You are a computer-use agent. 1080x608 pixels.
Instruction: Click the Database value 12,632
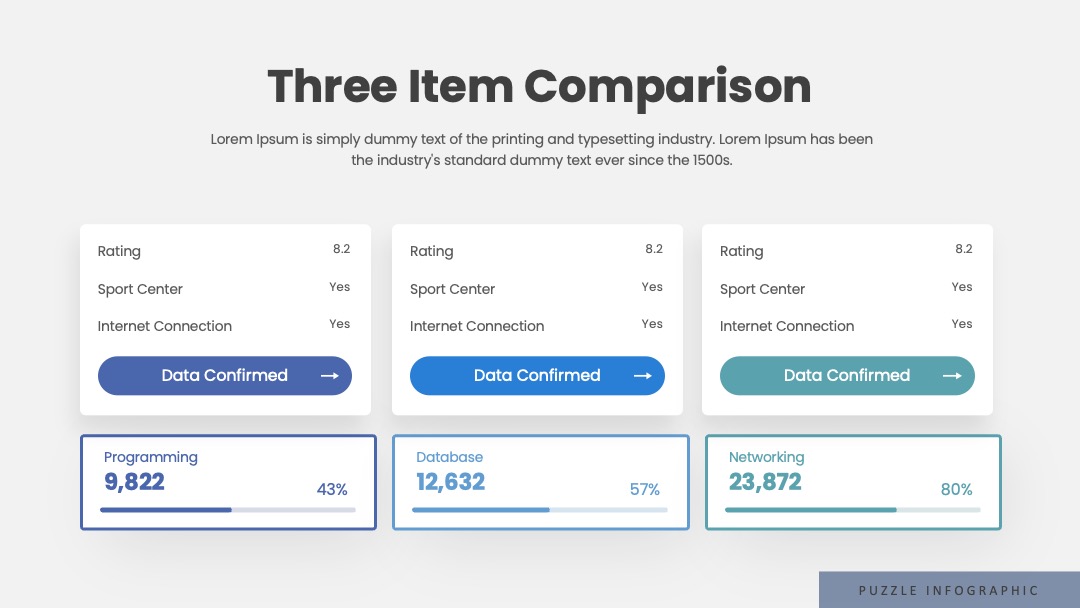click(450, 482)
